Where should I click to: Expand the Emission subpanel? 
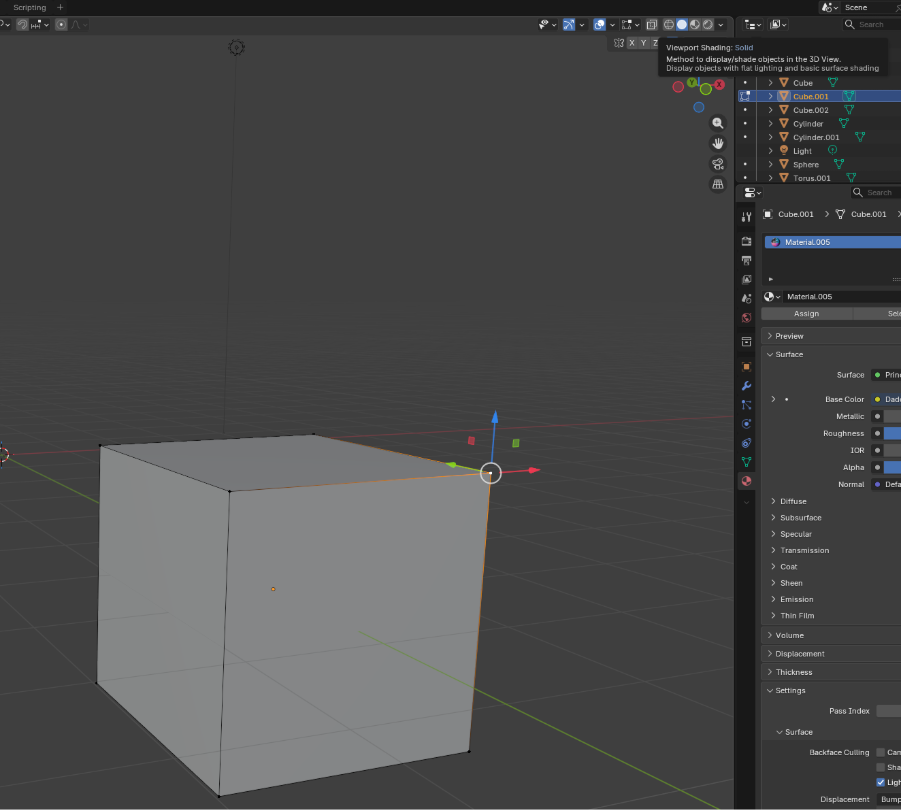click(x=796, y=599)
